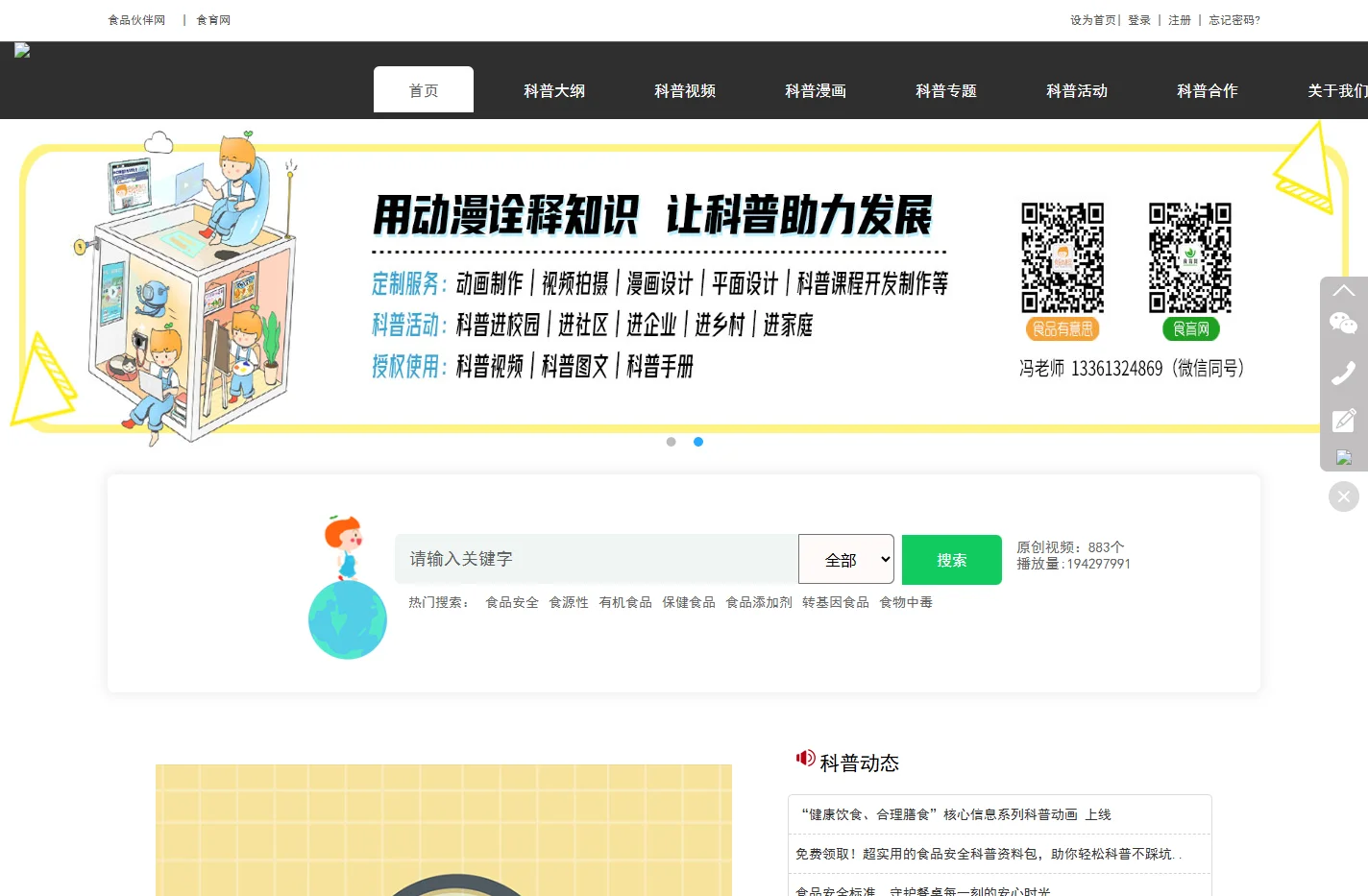Click the green 食育网 label under QR
Viewport: 1368px width, 896px height.
(x=1191, y=328)
